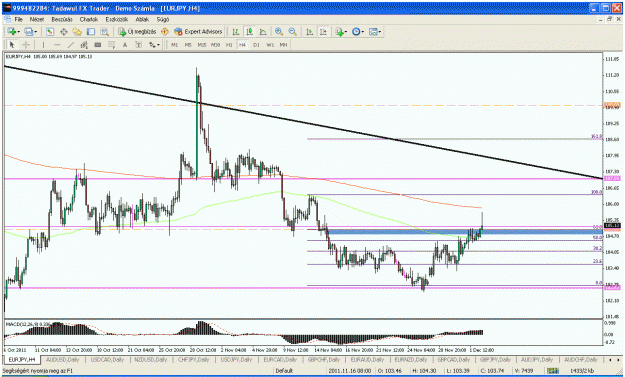Select the Vertical Line drawing tool
The height and width of the screenshot is (377, 625).
coord(43,45)
